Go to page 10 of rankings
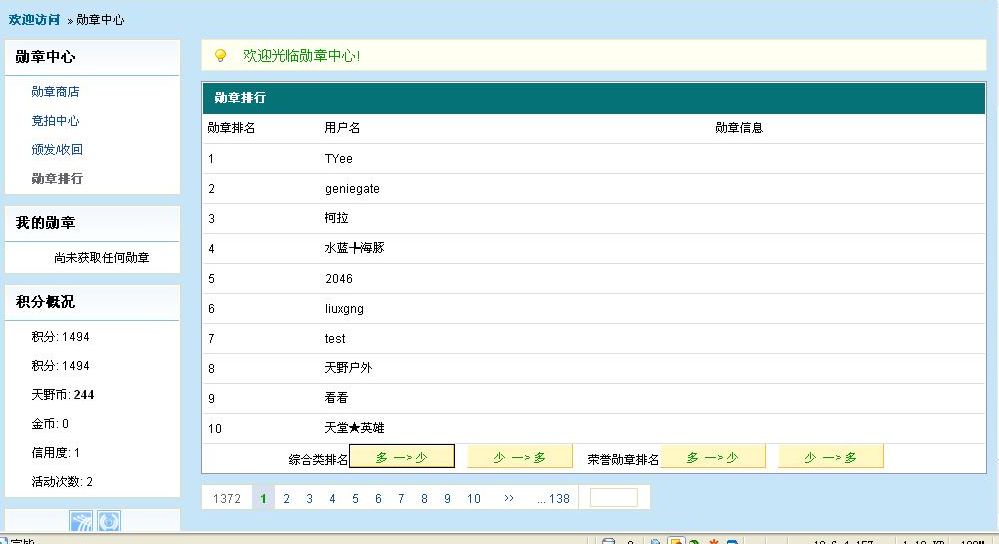Screen dimensions: 999x544 473,498
